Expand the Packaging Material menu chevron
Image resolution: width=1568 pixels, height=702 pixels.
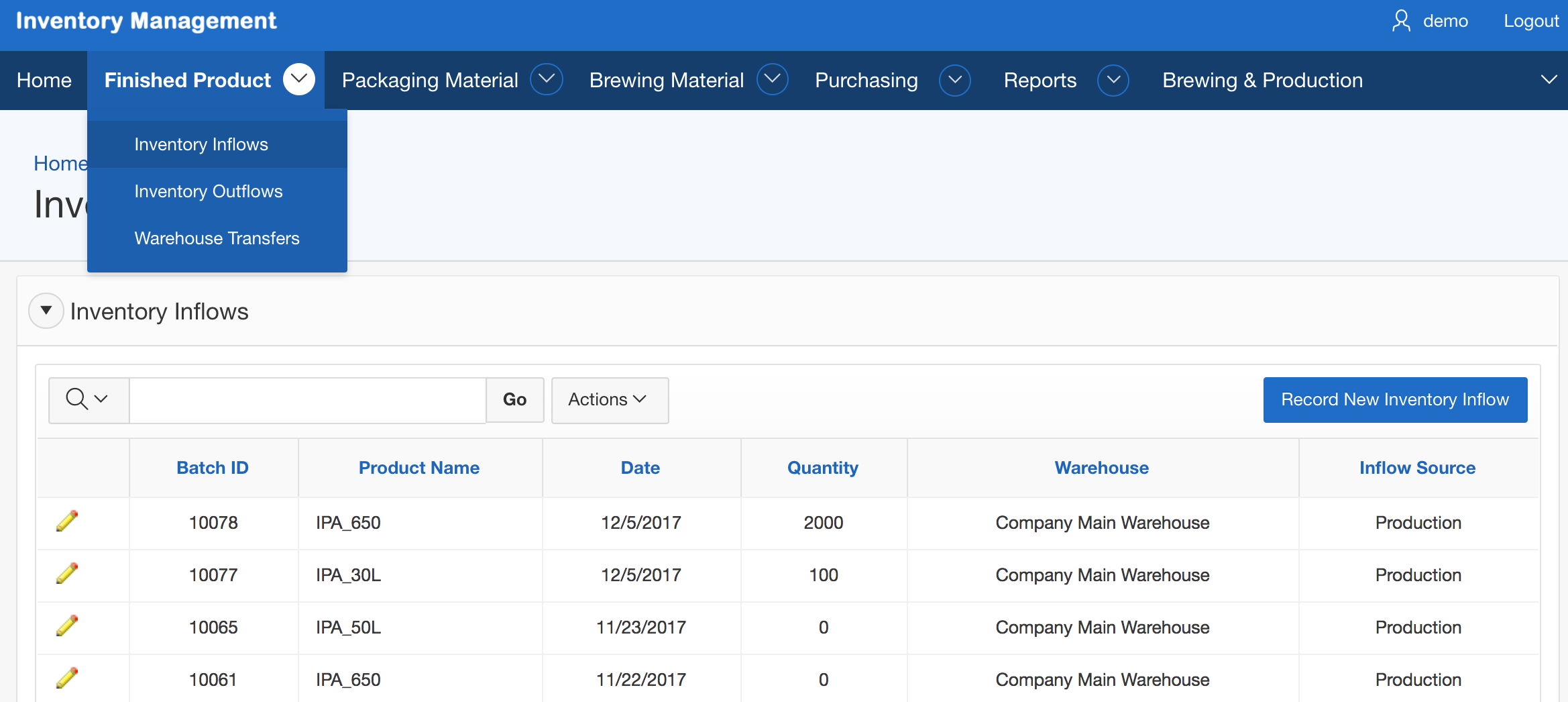[x=547, y=80]
